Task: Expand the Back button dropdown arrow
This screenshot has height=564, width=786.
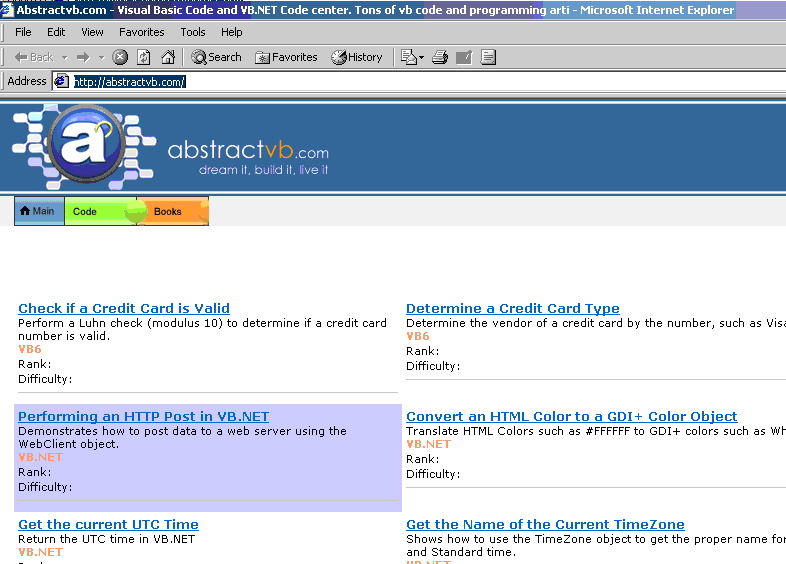Action: coord(65,57)
